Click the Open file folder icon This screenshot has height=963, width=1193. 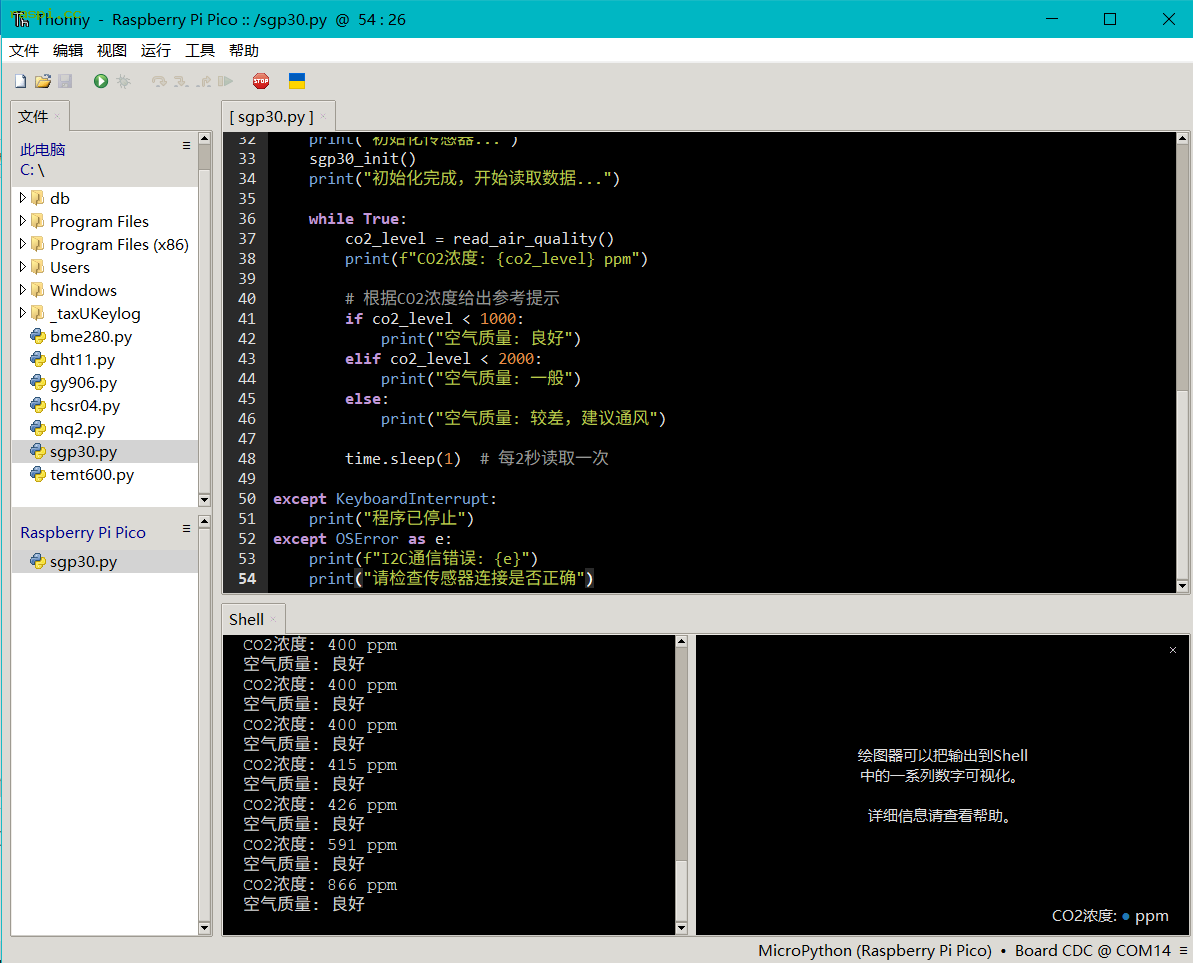coord(42,81)
